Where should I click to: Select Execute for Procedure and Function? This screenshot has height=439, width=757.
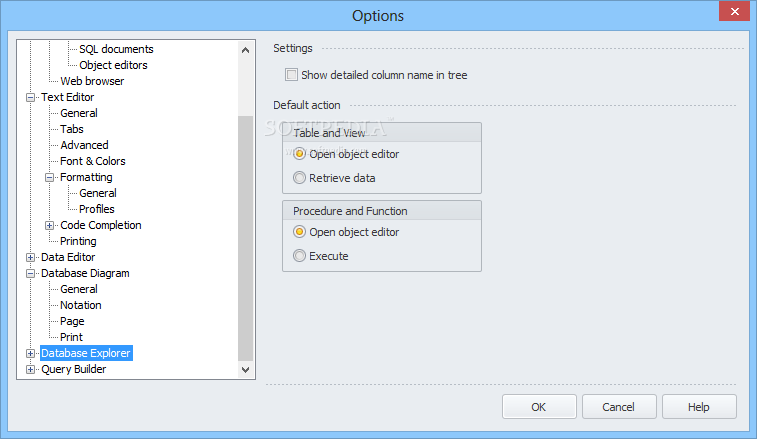tap(299, 256)
